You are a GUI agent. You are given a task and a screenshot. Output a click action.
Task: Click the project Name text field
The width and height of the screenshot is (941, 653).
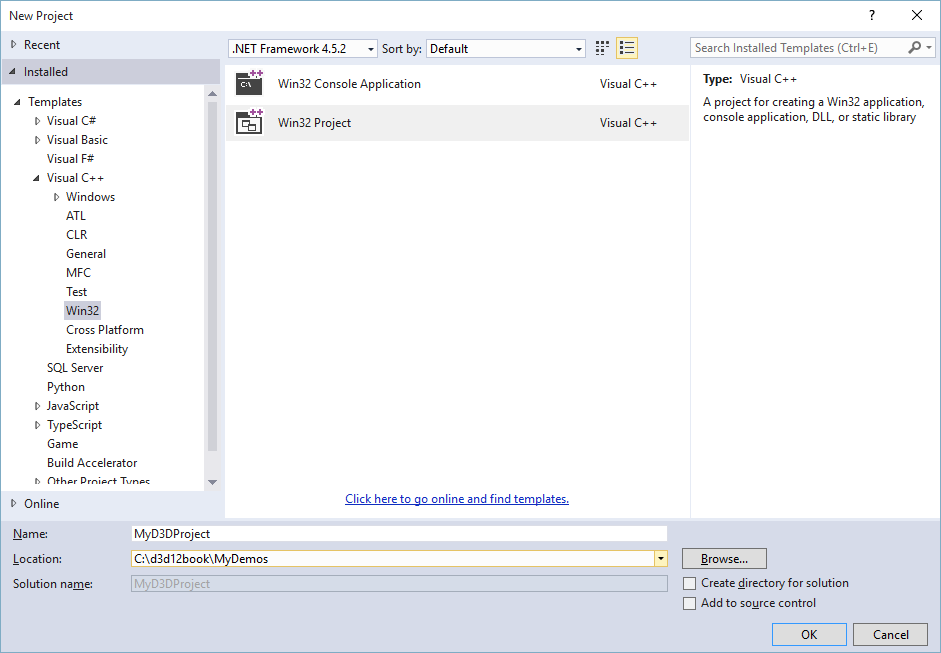(399, 534)
